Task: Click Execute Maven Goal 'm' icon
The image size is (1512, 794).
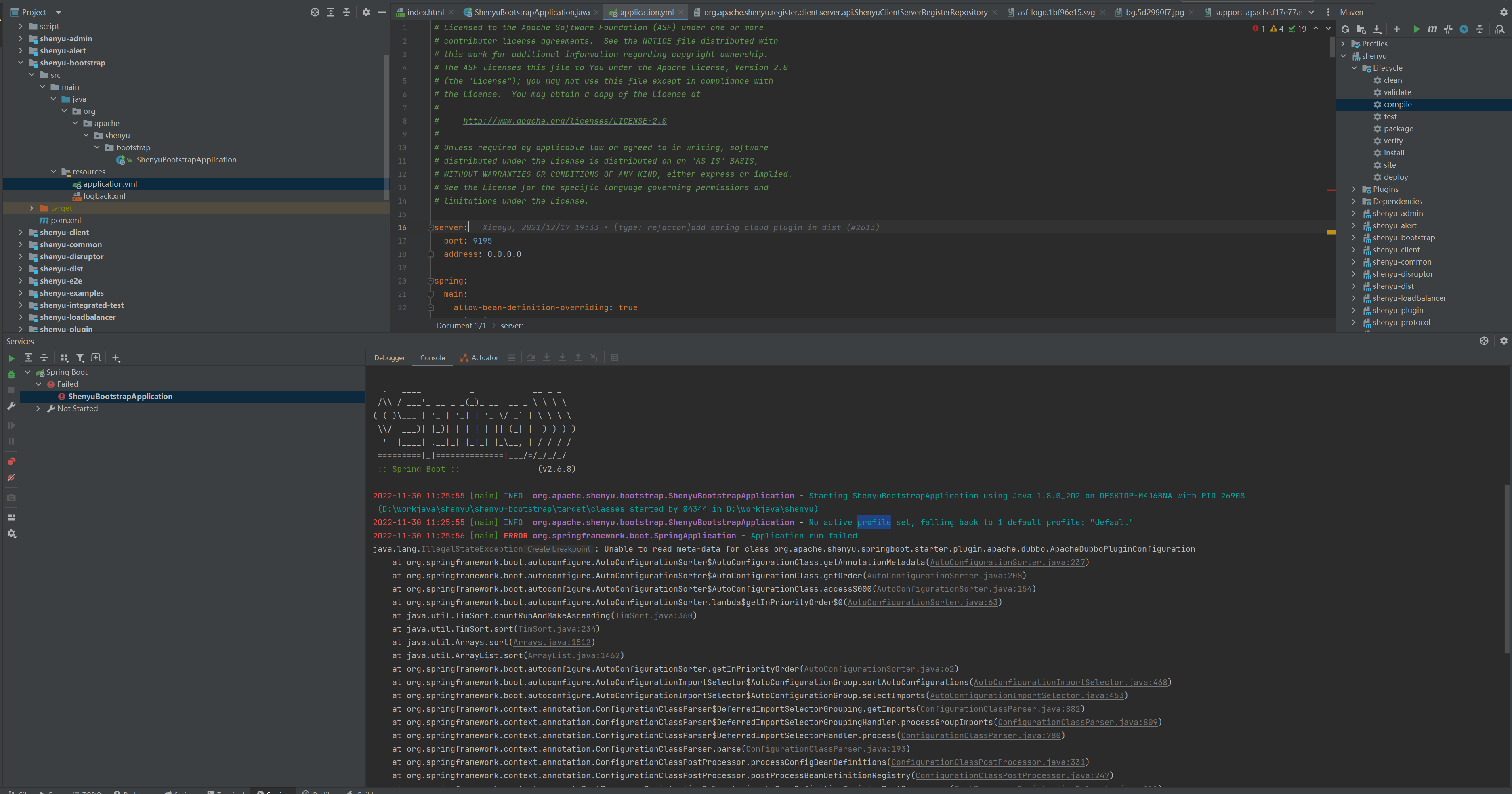Action: pos(1432,29)
